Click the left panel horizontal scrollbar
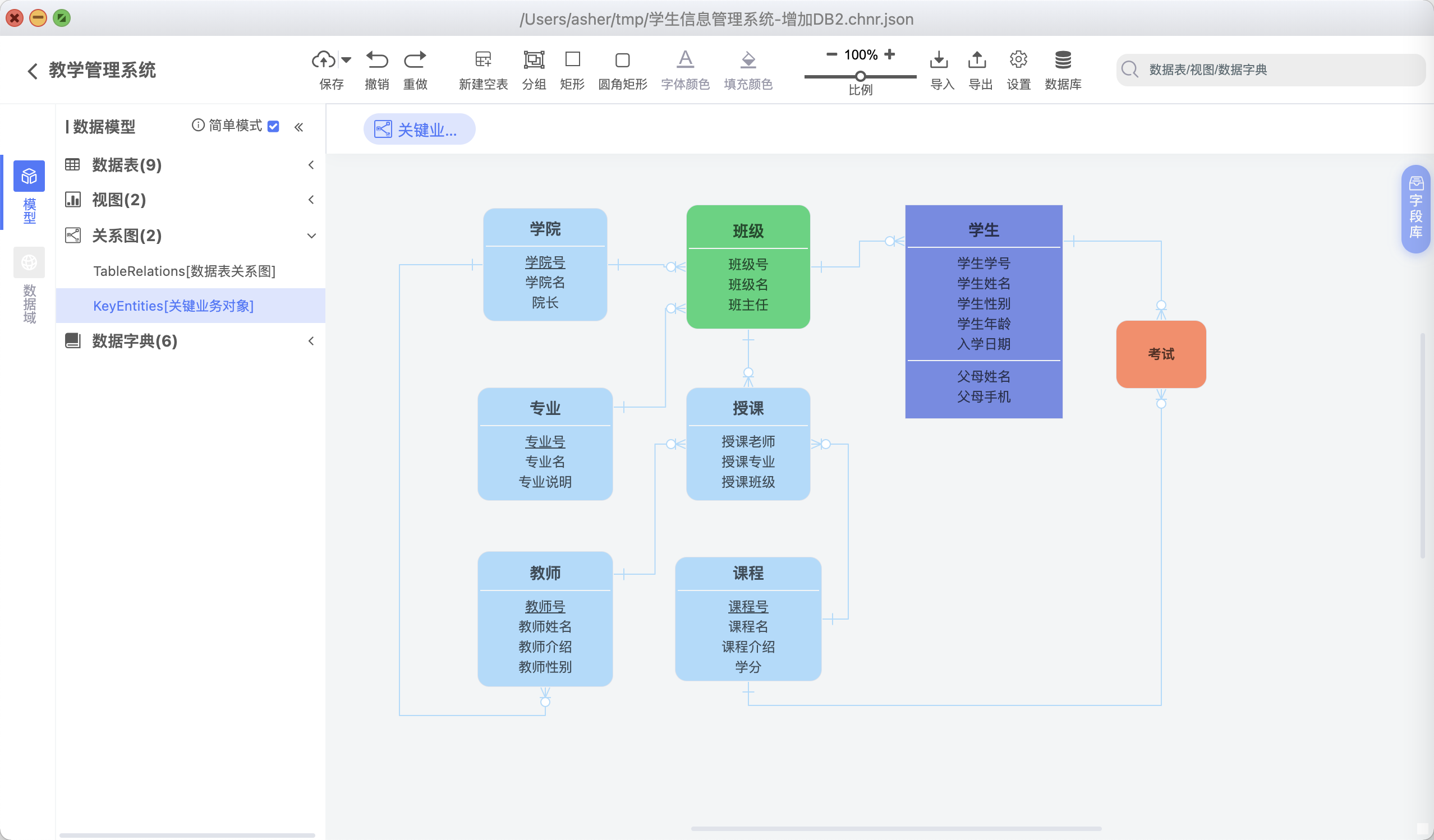1434x840 pixels. (x=187, y=835)
